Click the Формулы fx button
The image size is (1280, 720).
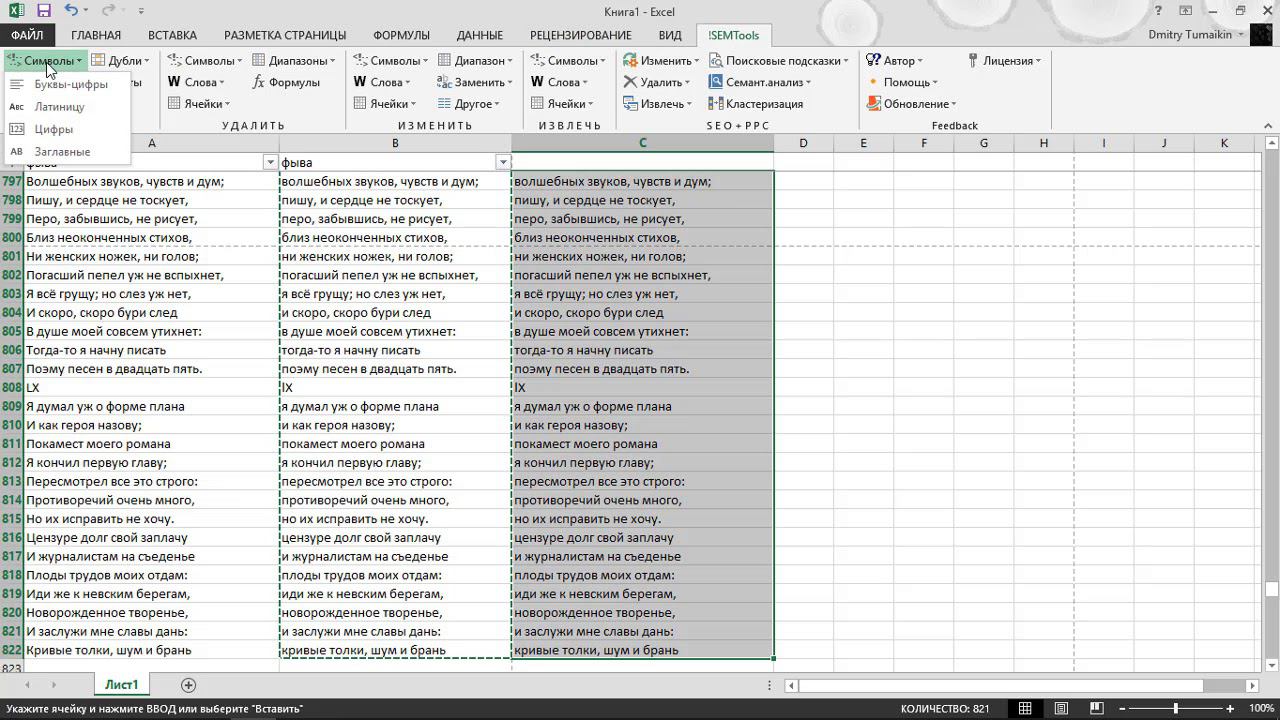(x=286, y=82)
